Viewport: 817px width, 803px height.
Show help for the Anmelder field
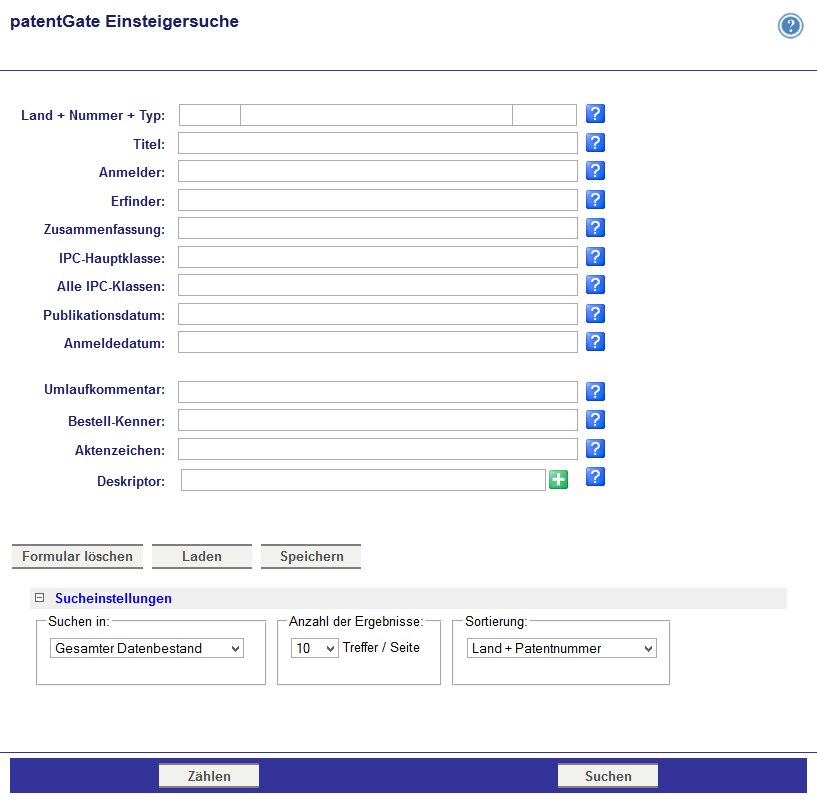(595, 170)
